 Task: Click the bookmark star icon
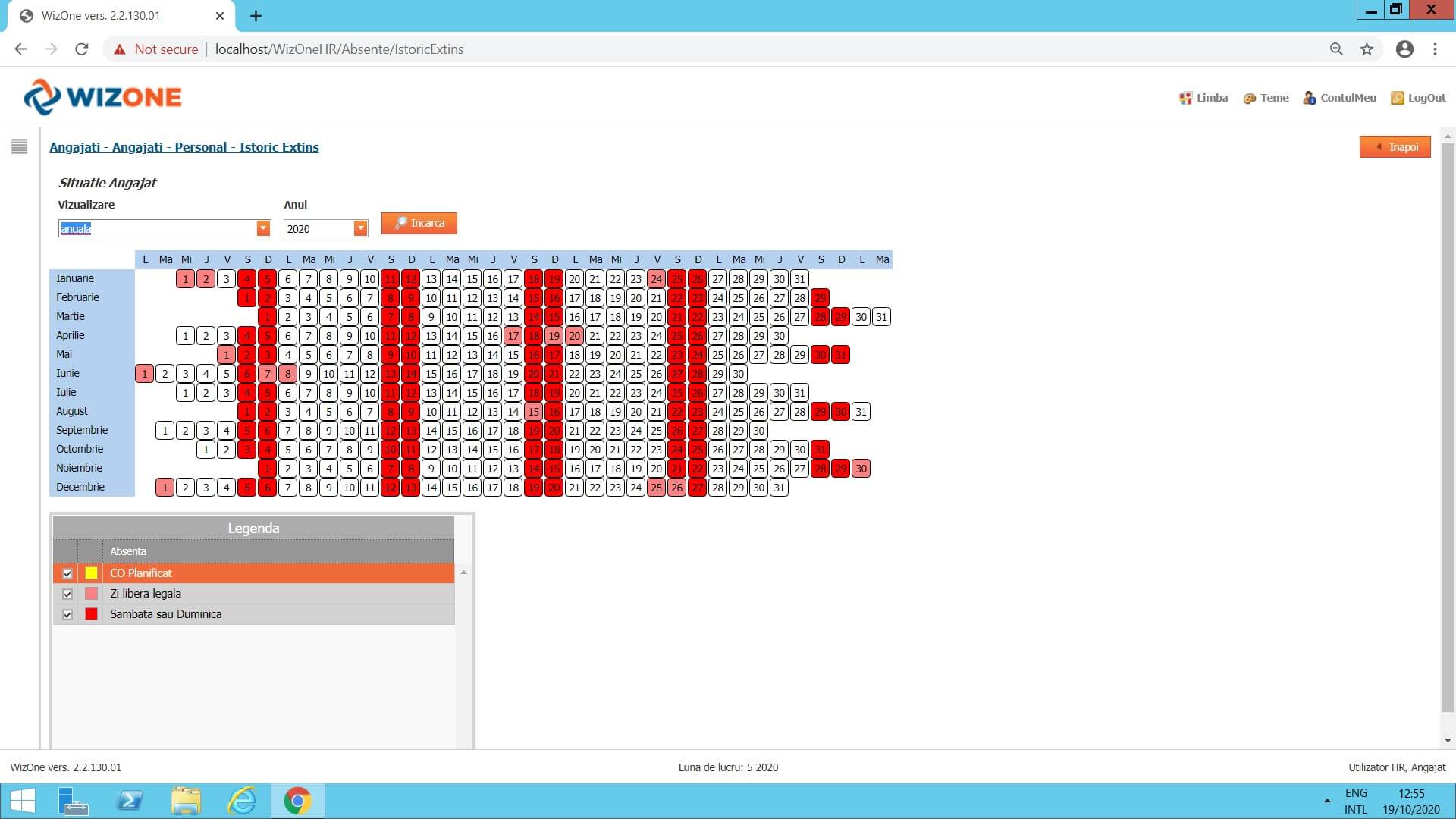[x=1367, y=49]
